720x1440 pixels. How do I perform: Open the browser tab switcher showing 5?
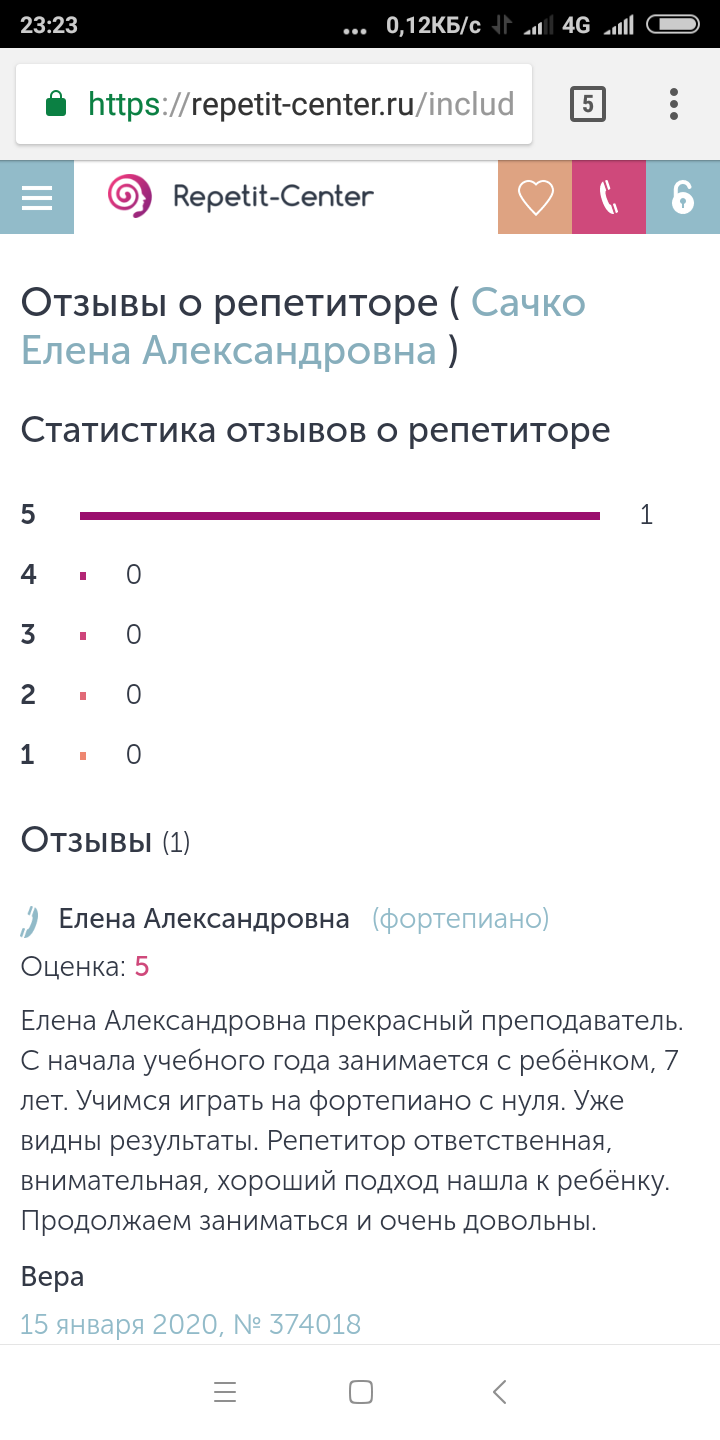click(588, 104)
